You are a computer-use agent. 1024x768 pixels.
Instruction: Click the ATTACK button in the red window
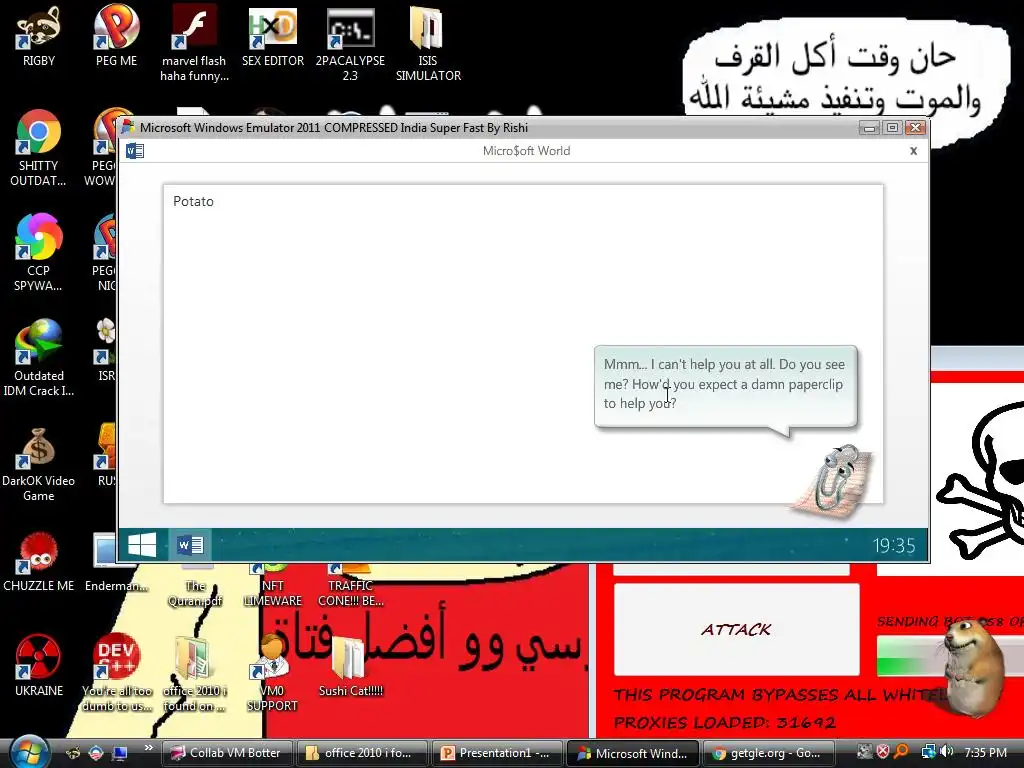point(736,630)
